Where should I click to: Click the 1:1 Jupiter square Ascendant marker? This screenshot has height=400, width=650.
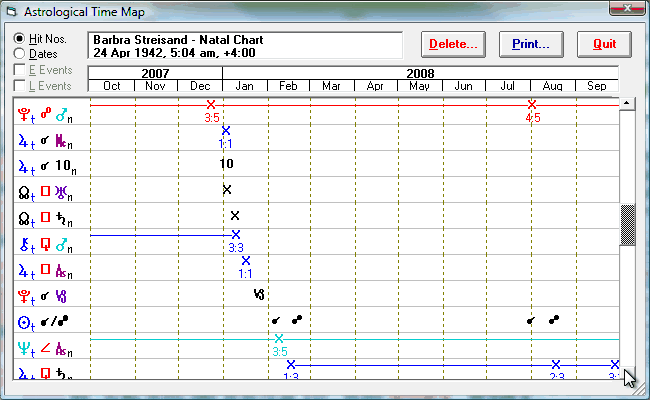pyautogui.click(x=246, y=261)
